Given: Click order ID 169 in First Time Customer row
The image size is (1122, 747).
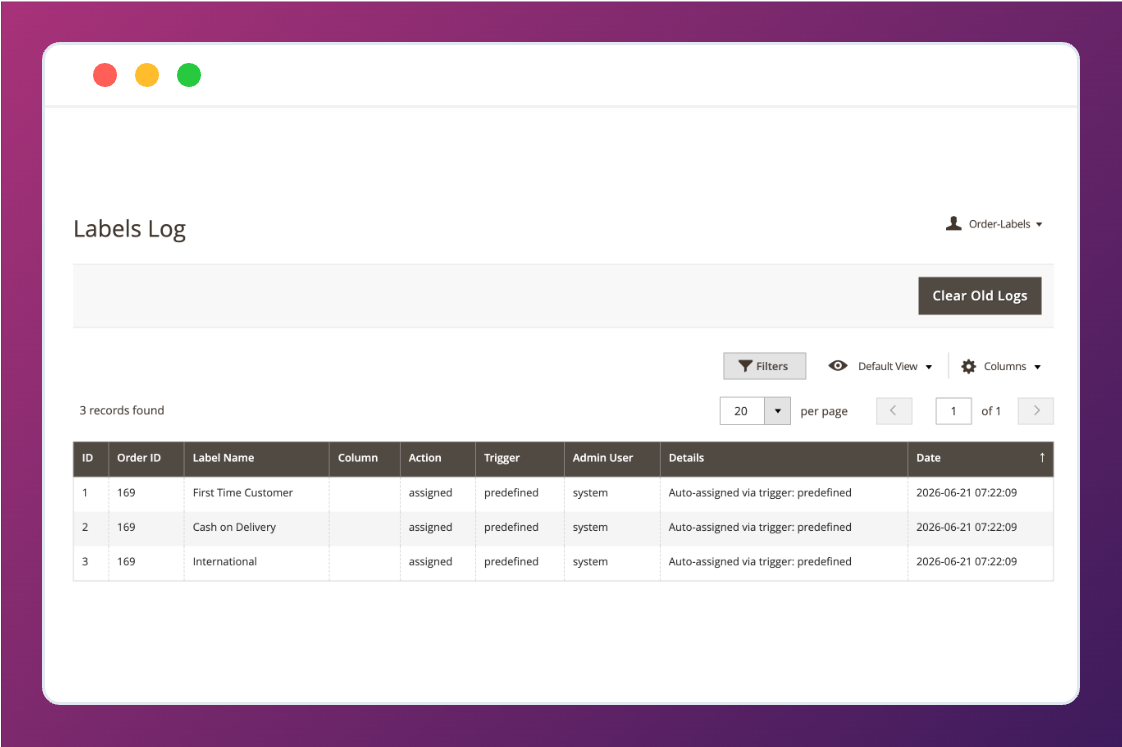Looking at the screenshot, I should [126, 492].
